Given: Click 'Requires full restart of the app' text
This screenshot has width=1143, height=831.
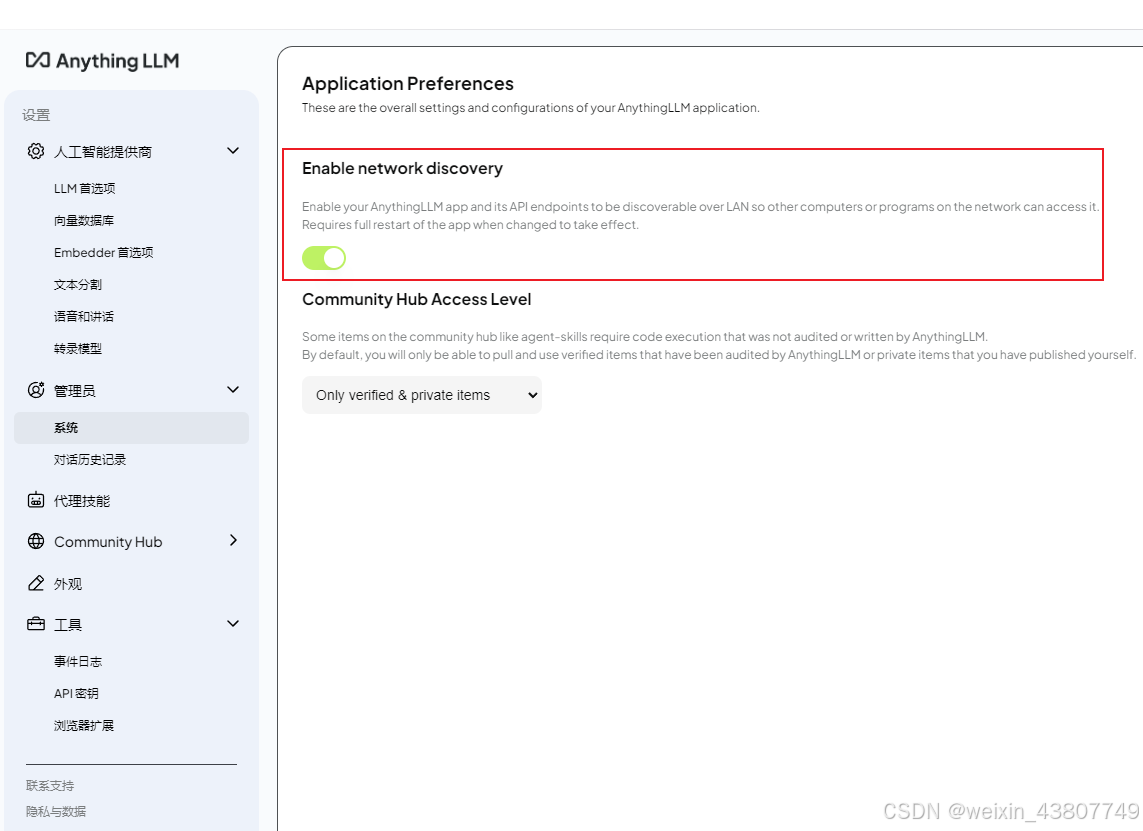Looking at the screenshot, I should point(470,225).
